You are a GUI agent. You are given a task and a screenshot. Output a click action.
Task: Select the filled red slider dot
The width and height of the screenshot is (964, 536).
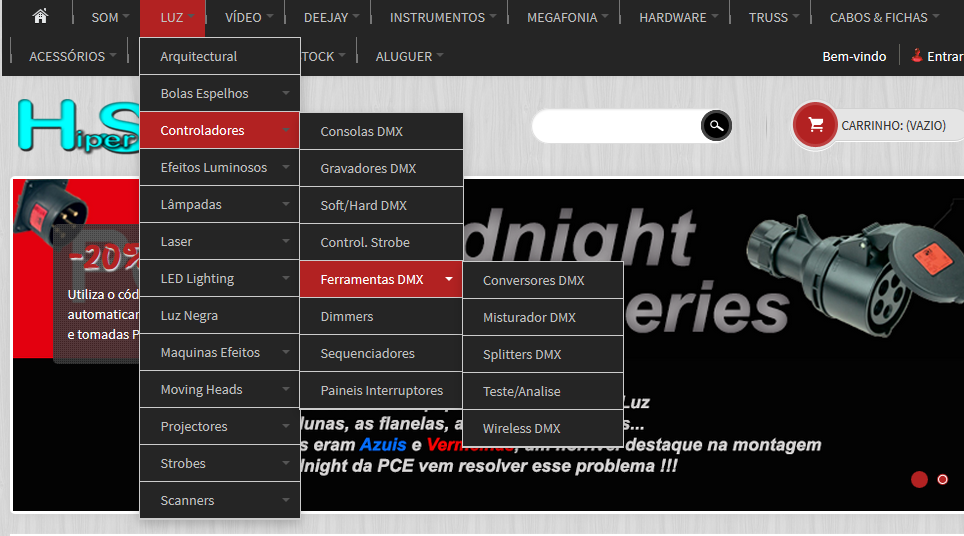(919, 479)
